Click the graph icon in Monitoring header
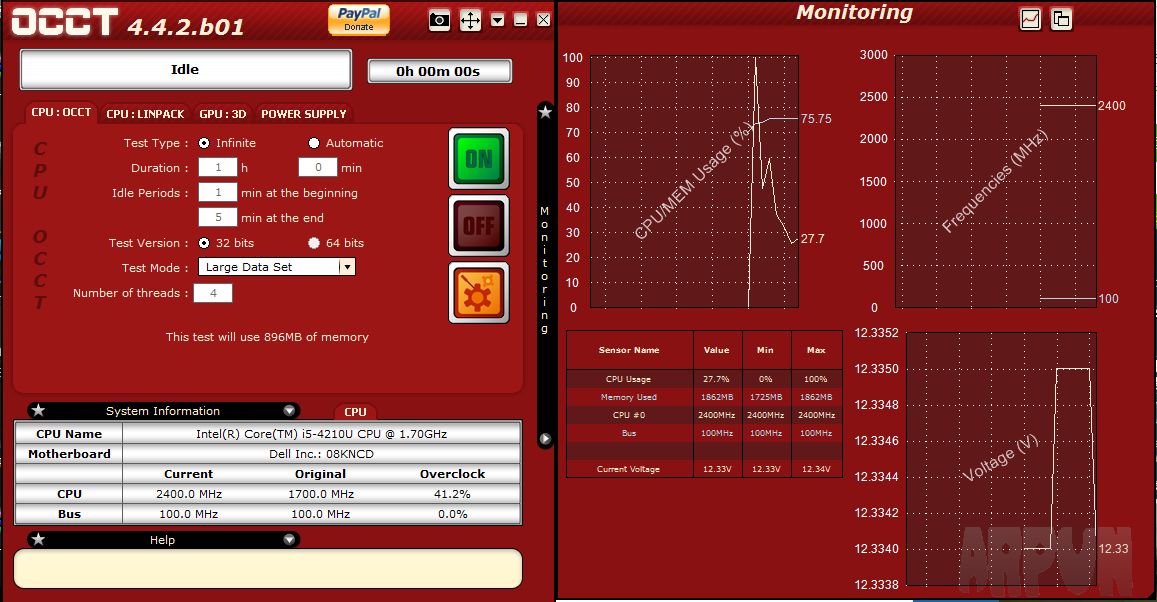Screen dimensions: 1157x602 click(1030, 19)
